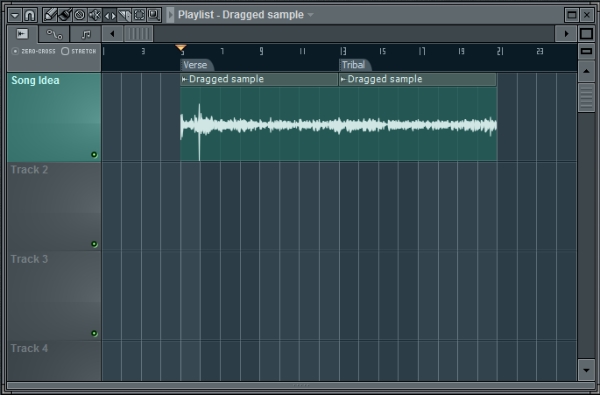
Task: Click bar 13 on the timeline ruler
Action: (343, 51)
